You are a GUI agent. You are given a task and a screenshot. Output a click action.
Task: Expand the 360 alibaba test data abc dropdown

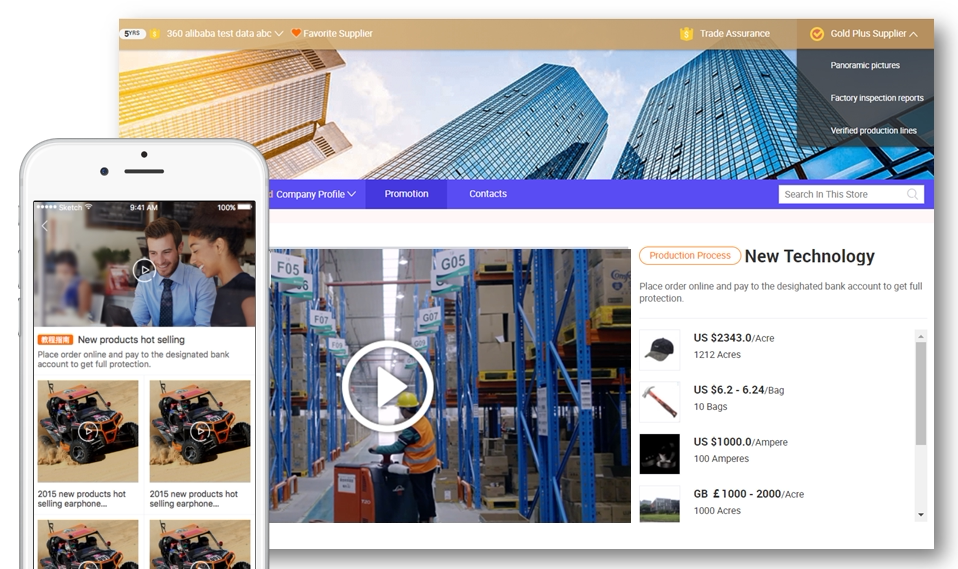tap(279, 34)
